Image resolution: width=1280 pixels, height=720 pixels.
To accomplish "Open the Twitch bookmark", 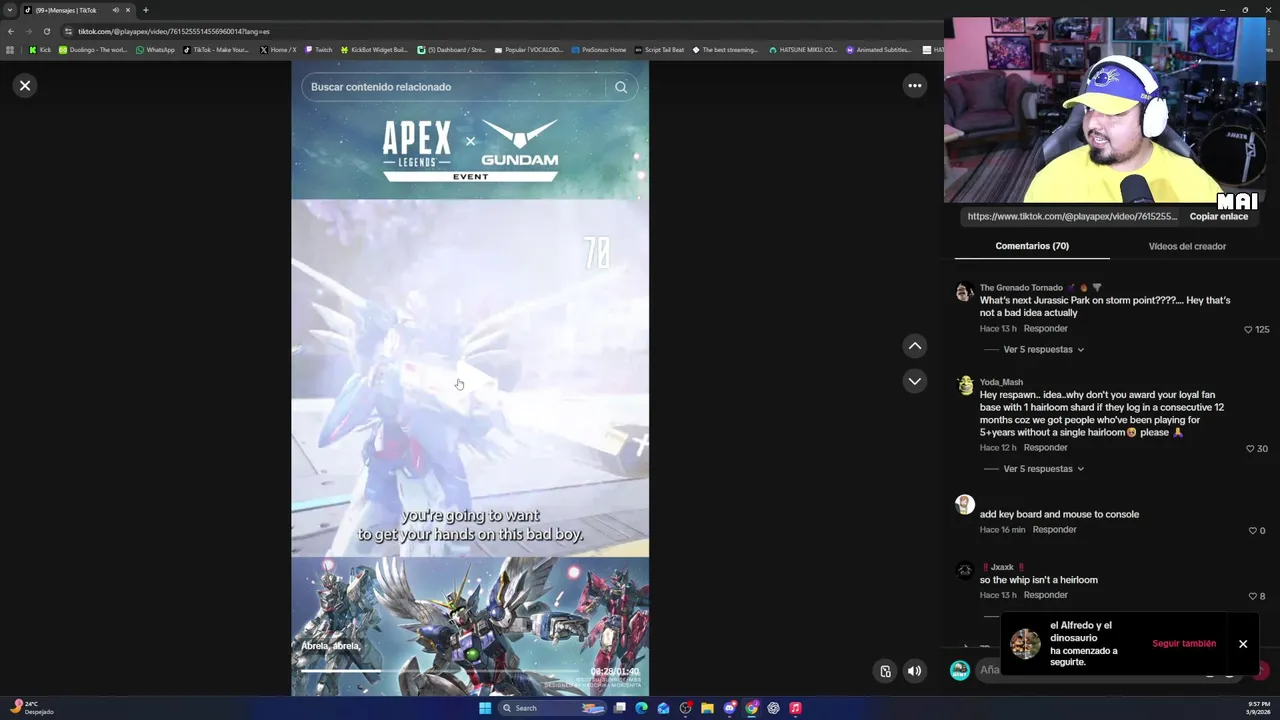I will [x=319, y=49].
